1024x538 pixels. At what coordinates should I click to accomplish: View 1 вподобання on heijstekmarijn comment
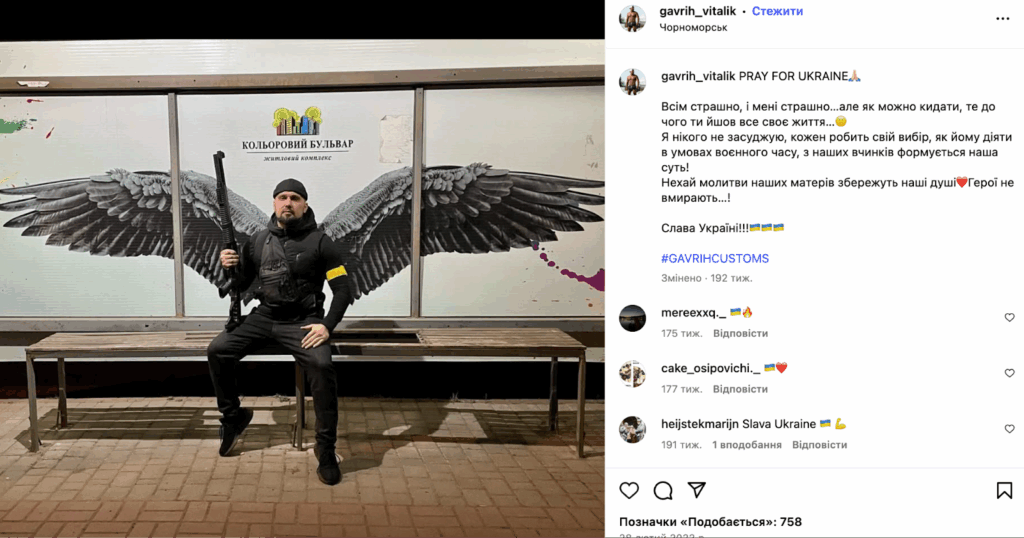(746, 445)
